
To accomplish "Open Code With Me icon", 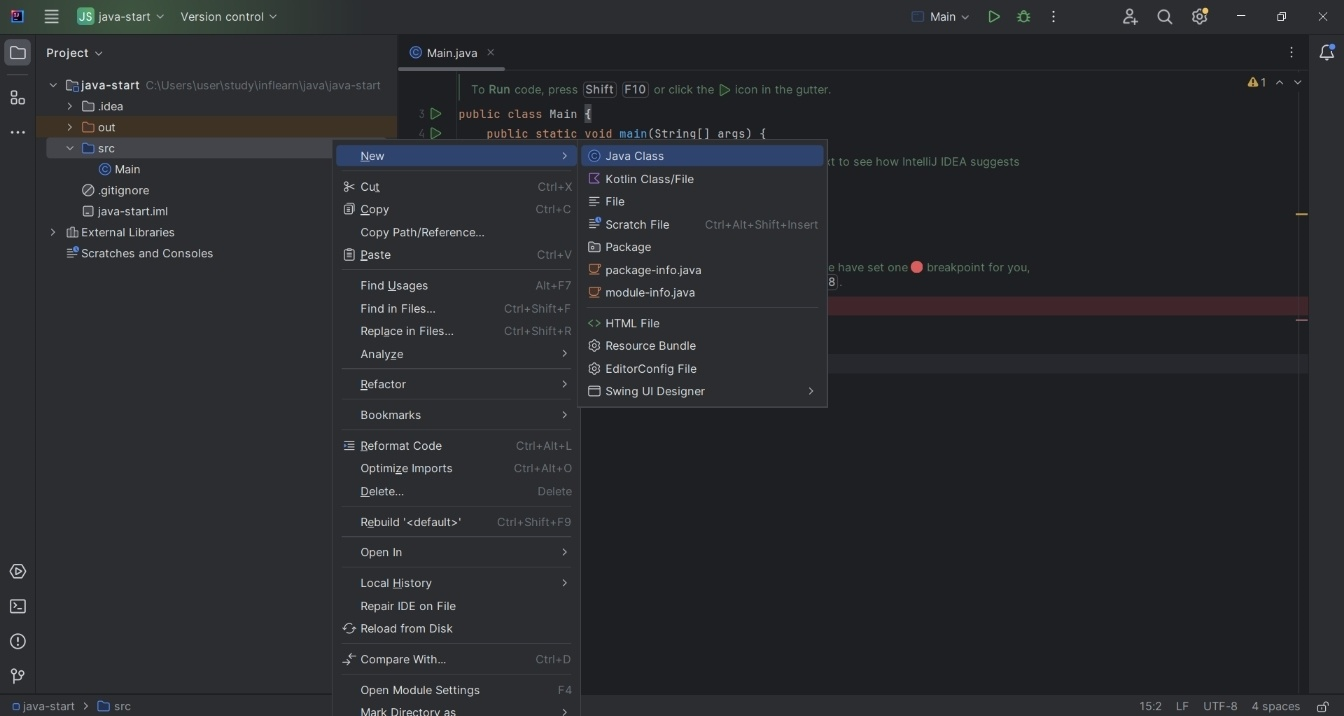I will [x=1130, y=17].
